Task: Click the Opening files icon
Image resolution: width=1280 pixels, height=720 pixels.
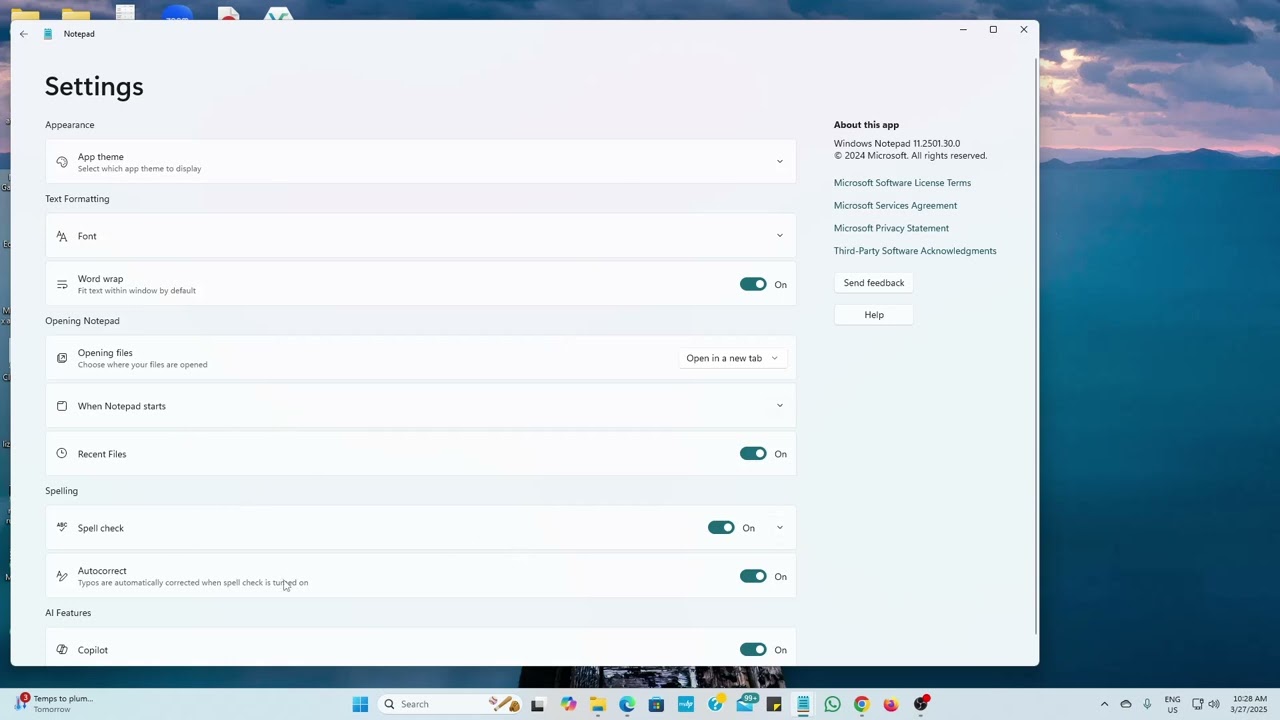Action: (62, 358)
